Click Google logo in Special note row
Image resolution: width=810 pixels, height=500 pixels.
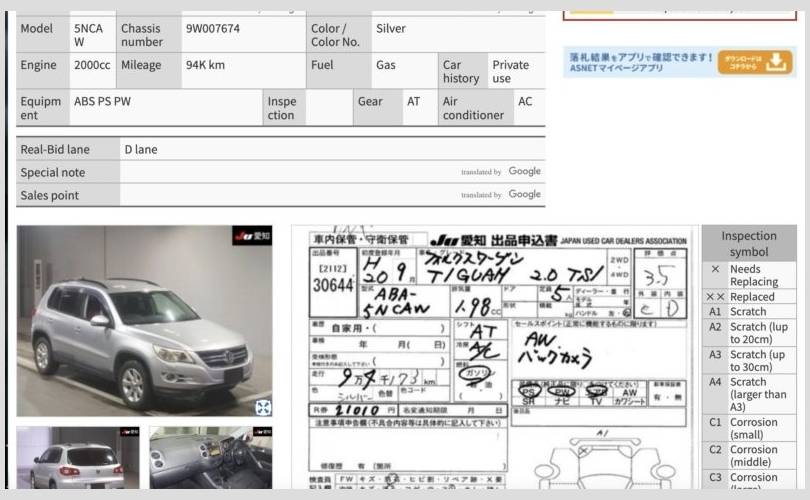pos(524,171)
